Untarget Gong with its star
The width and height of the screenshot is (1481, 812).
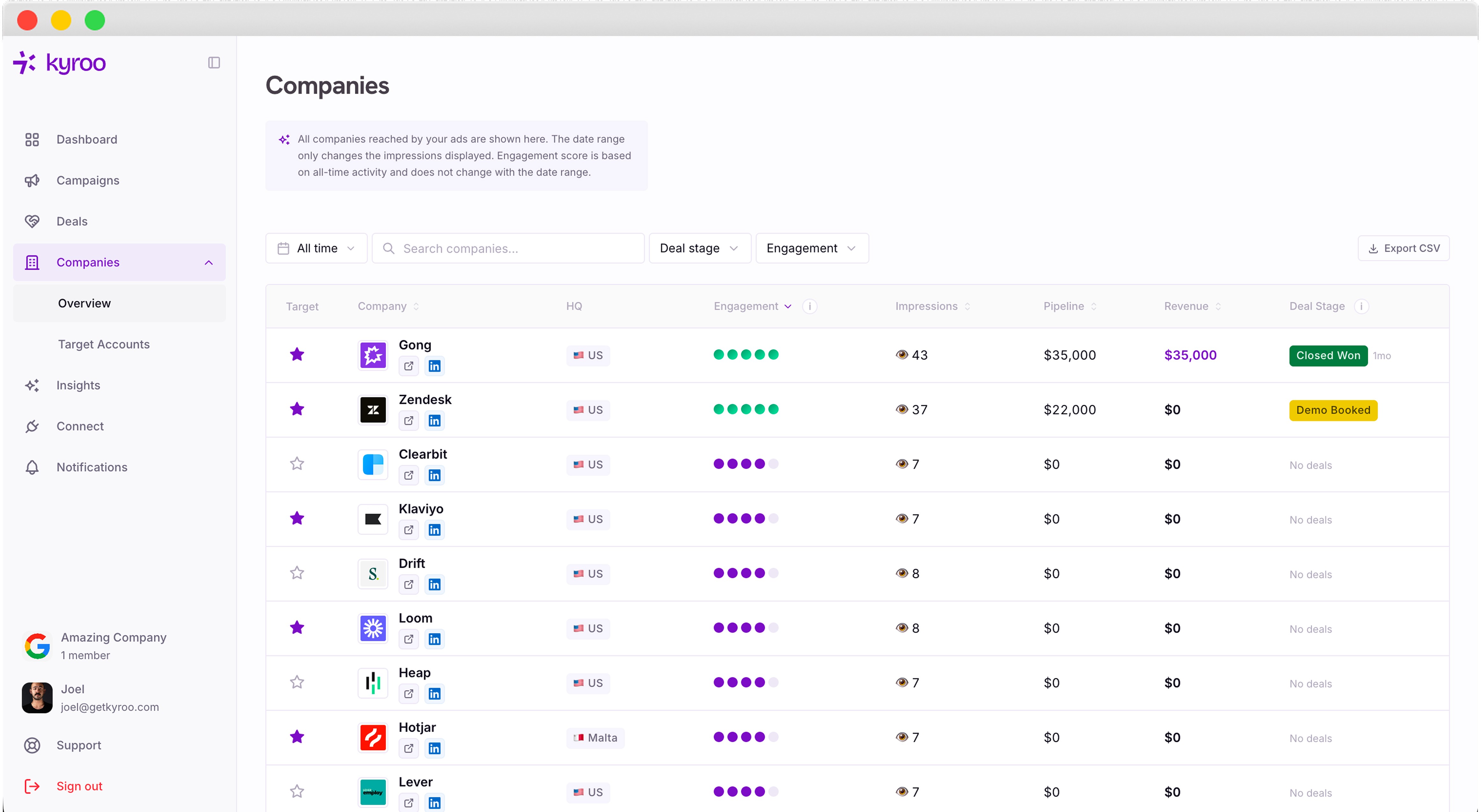pos(297,355)
